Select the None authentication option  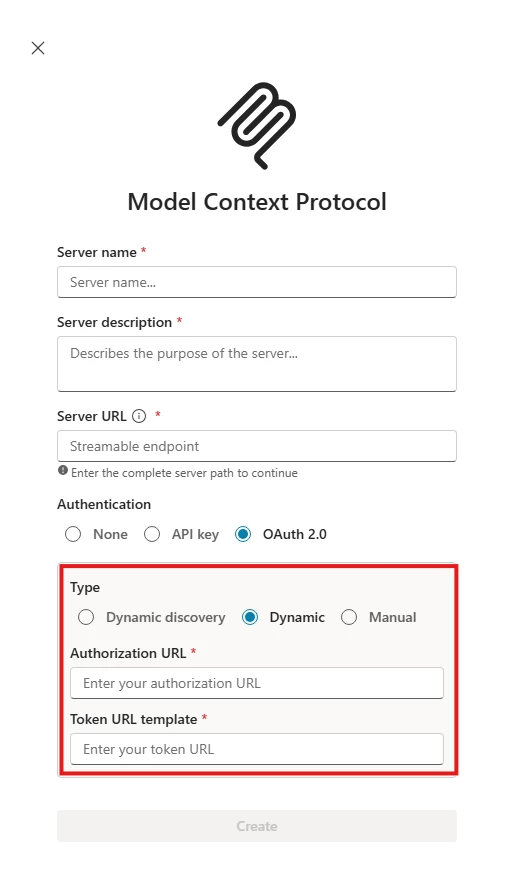[x=73, y=534]
